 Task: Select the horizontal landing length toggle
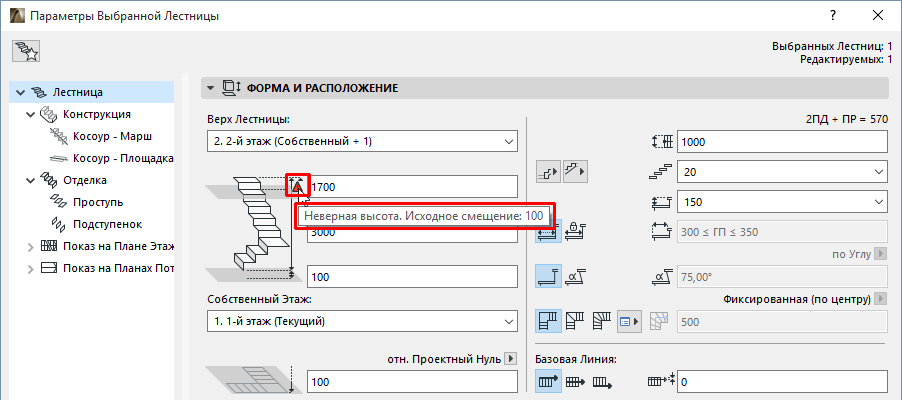pyautogui.click(x=548, y=276)
